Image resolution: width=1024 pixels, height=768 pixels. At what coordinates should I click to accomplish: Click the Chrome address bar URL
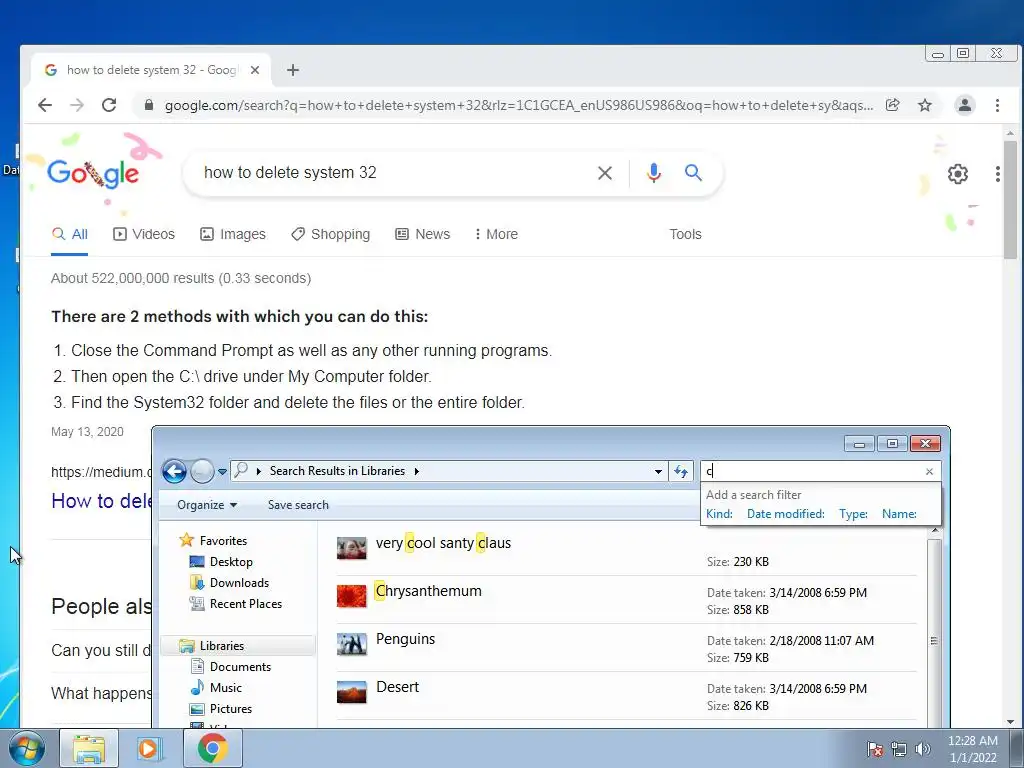point(519,105)
